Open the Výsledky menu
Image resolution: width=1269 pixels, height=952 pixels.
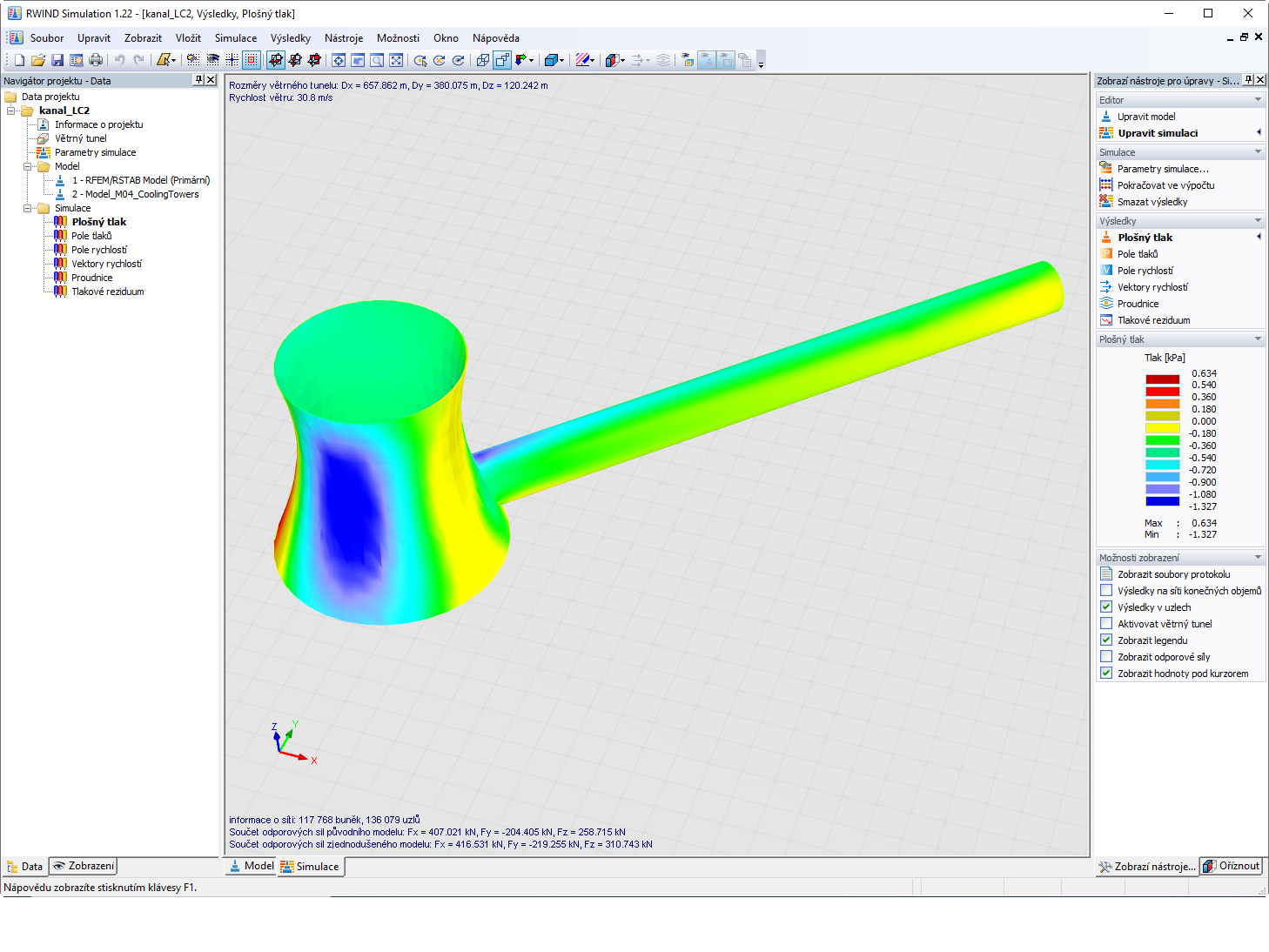[x=291, y=38]
